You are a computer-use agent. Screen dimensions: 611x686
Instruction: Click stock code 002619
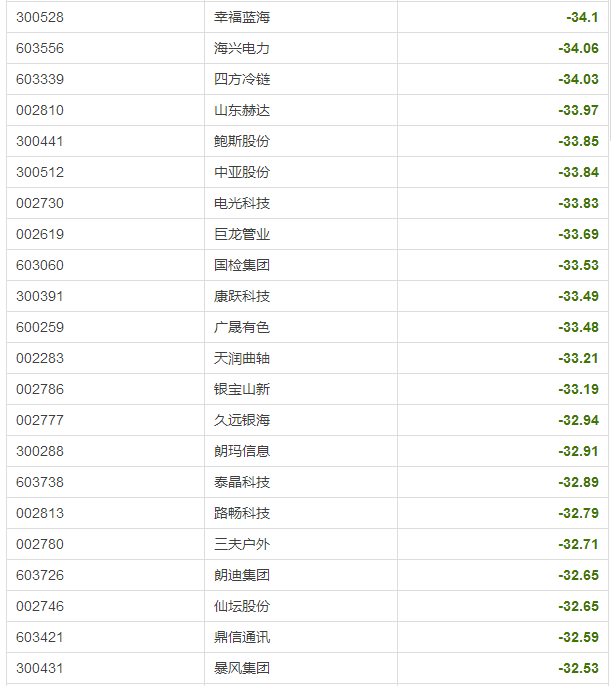click(40, 234)
